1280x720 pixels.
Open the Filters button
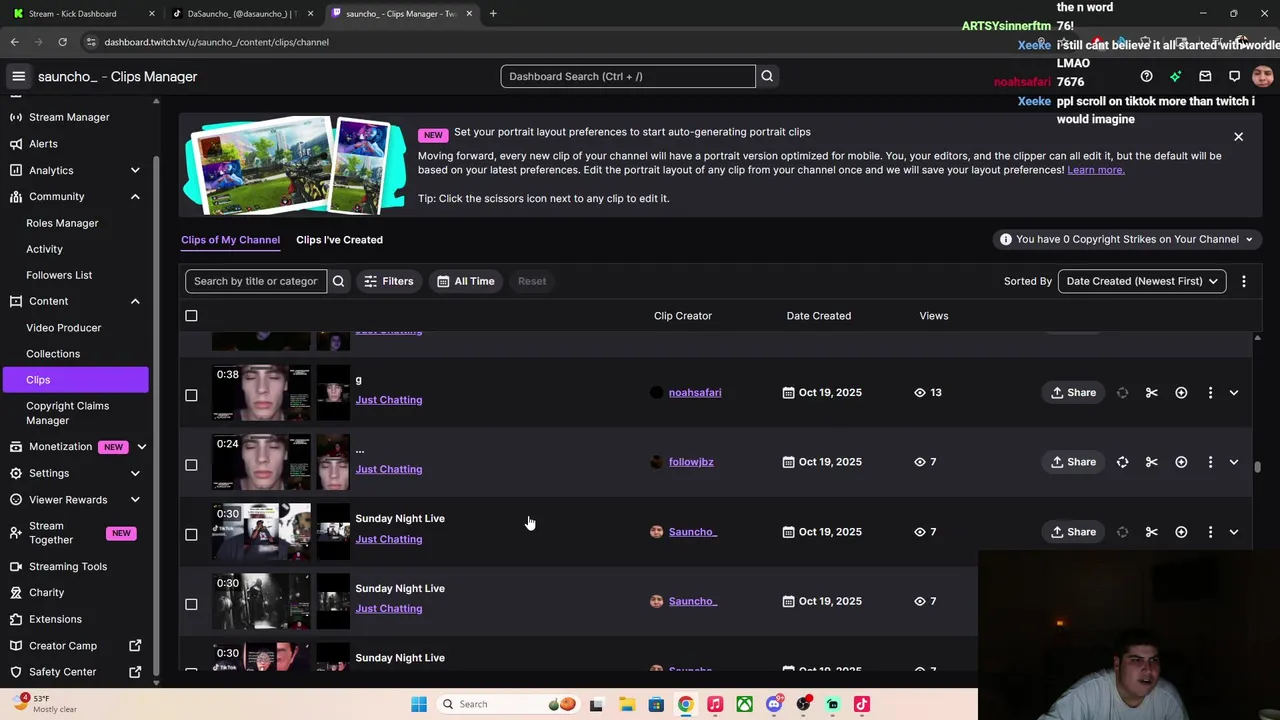pos(388,281)
